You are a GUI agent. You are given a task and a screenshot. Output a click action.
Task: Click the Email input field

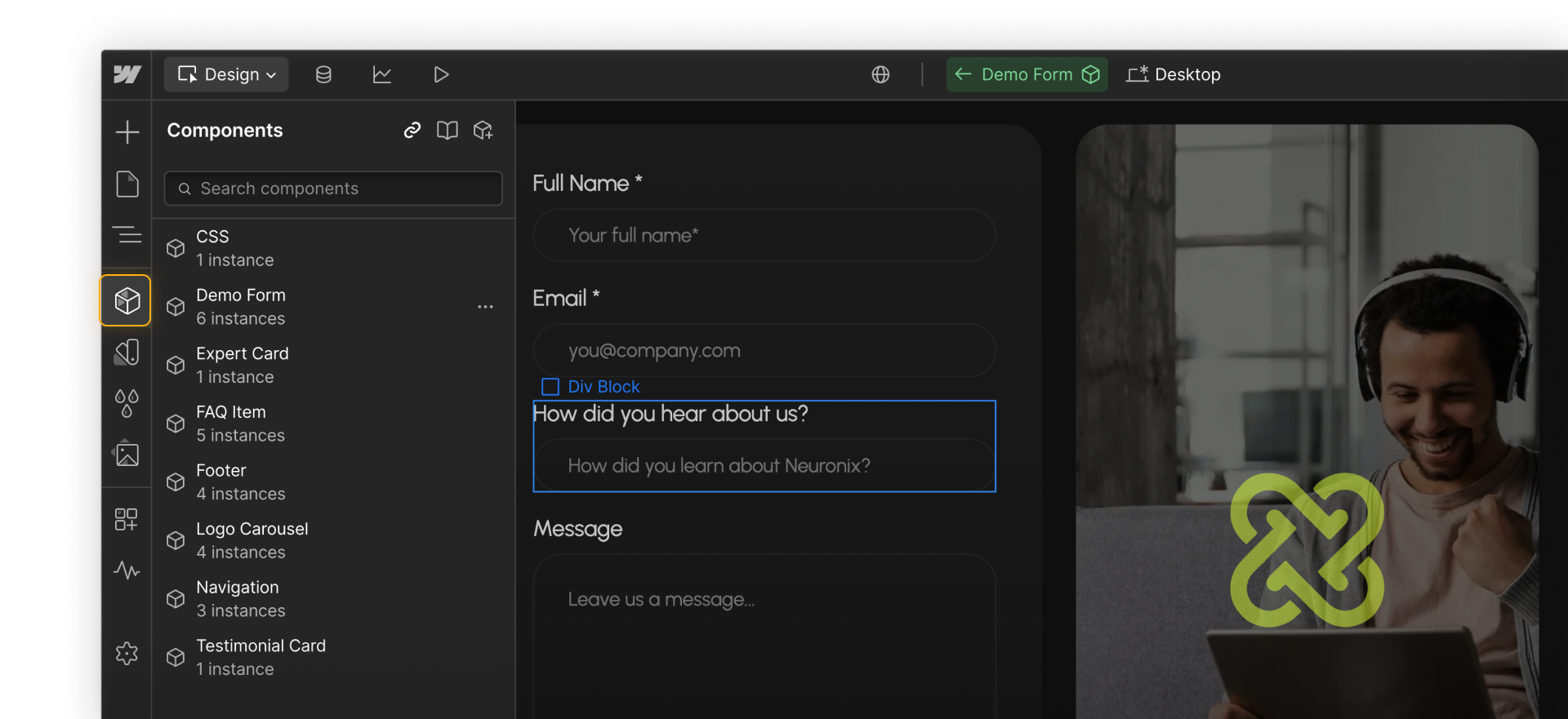pos(764,350)
